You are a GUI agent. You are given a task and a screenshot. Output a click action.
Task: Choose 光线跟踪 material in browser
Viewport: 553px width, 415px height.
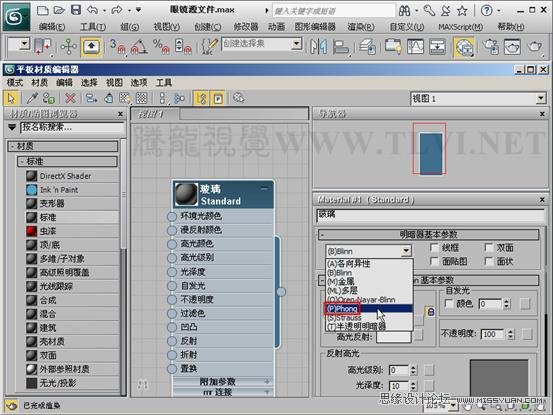point(72,286)
